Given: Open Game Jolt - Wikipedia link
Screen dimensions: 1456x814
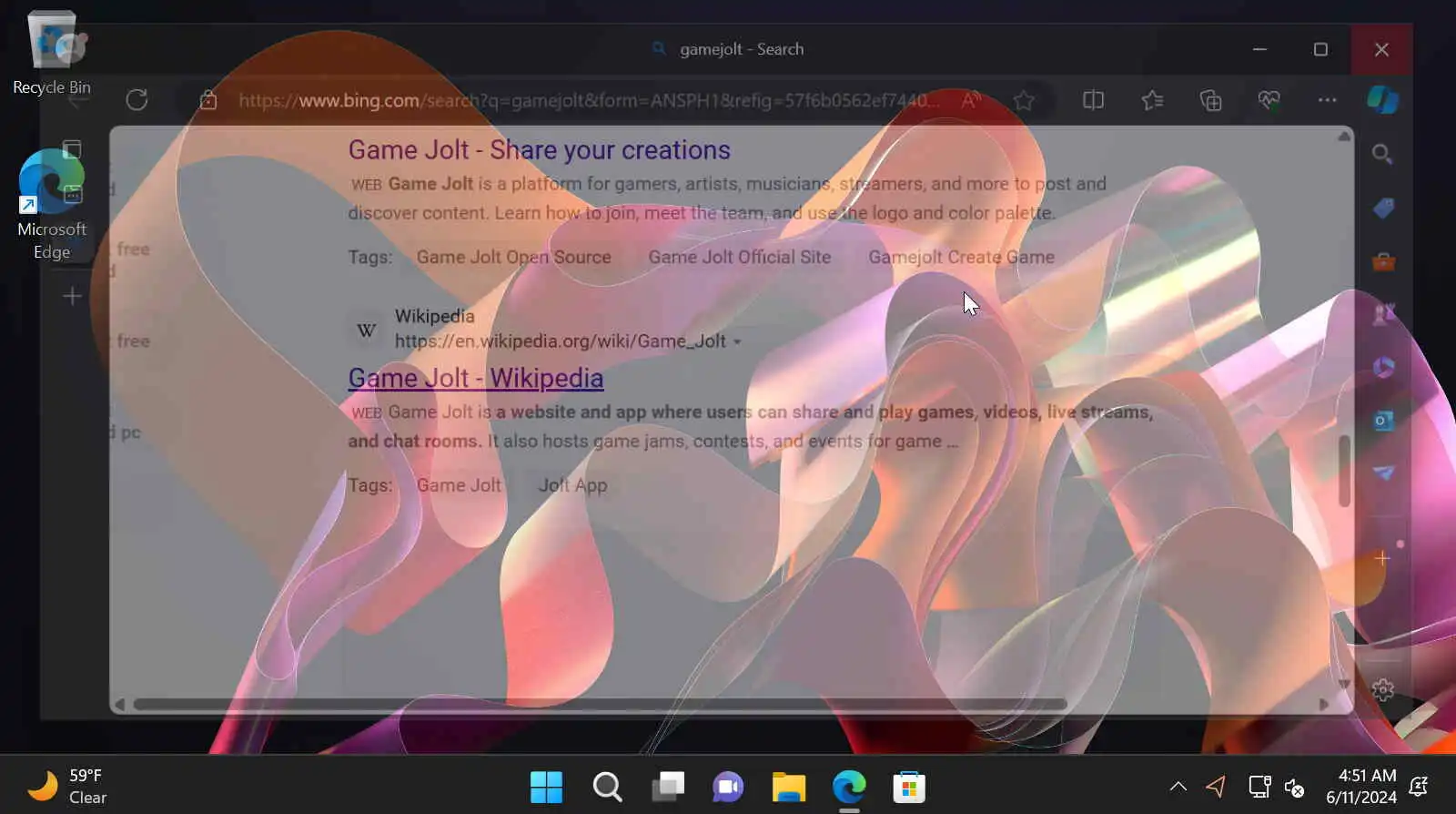Looking at the screenshot, I should point(475,378).
